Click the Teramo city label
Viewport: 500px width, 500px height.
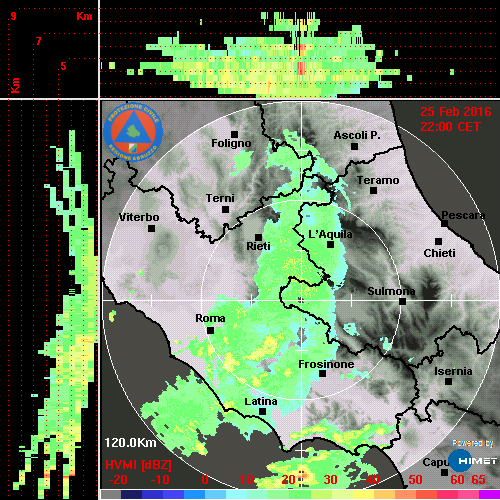378,180
